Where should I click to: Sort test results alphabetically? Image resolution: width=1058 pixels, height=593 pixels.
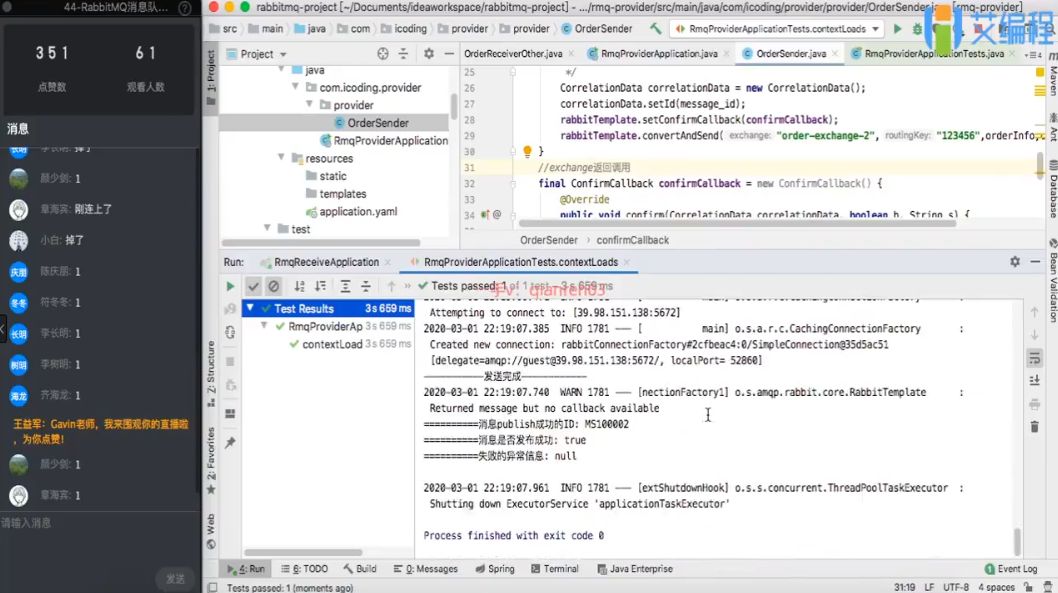tap(300, 286)
